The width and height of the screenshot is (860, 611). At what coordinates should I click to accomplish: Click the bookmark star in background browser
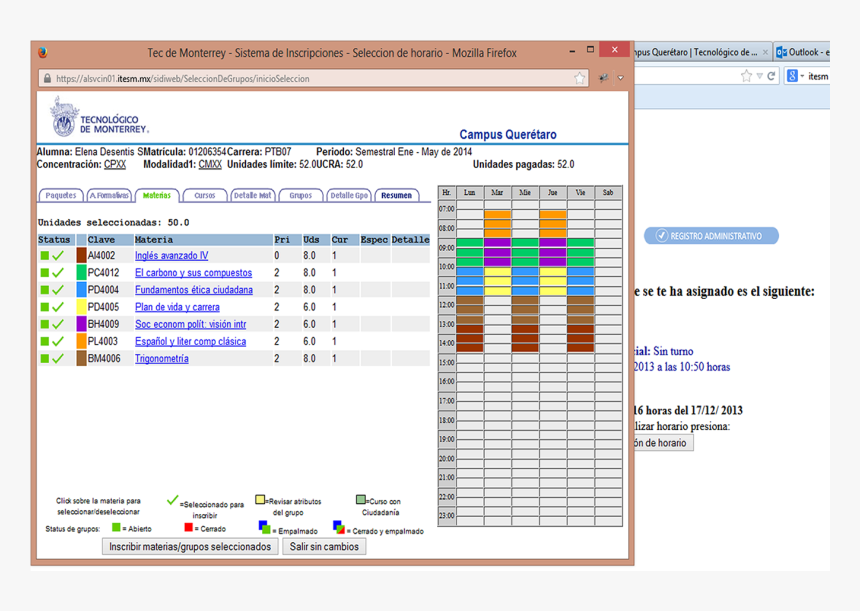tap(746, 76)
